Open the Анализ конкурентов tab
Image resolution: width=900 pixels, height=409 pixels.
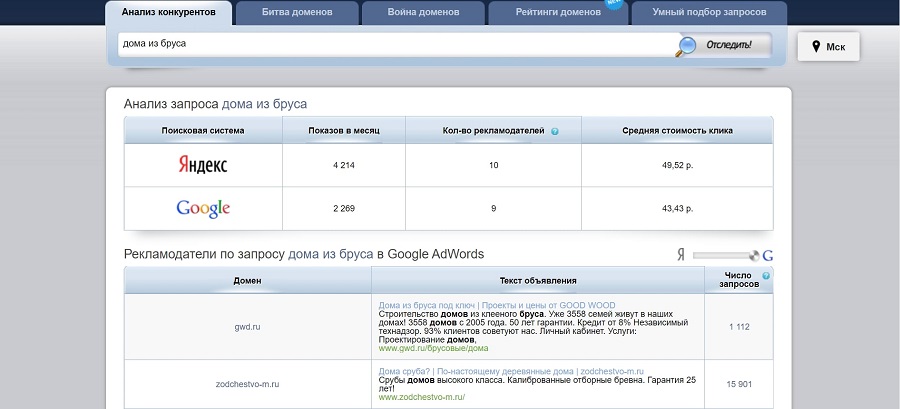tap(169, 12)
